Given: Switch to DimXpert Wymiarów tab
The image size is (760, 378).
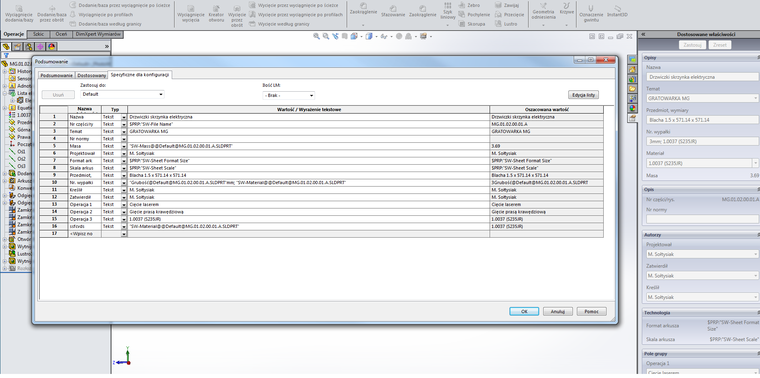Looking at the screenshot, I should click(98, 34).
